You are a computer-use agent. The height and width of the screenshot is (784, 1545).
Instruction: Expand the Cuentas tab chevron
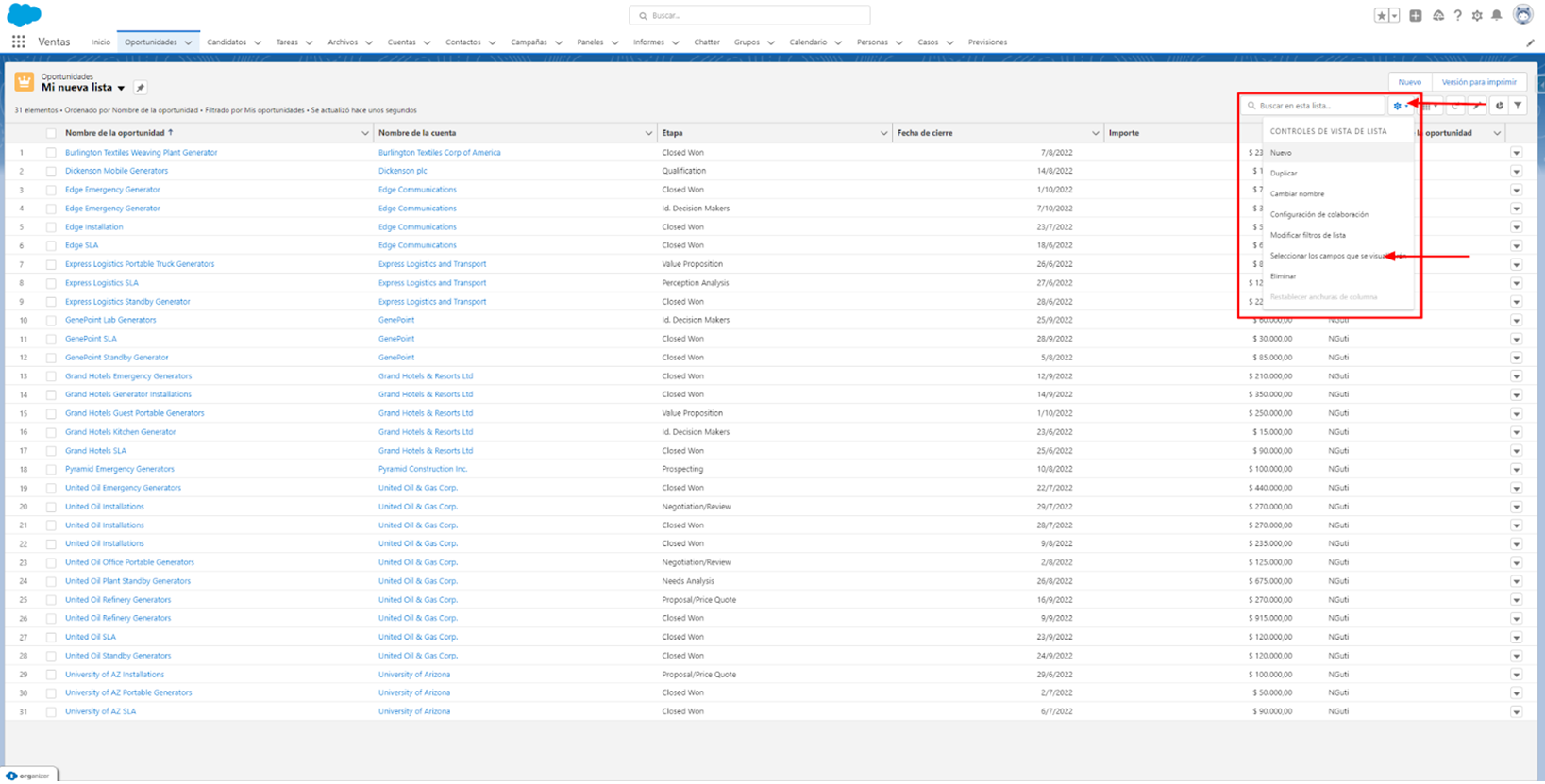427,42
